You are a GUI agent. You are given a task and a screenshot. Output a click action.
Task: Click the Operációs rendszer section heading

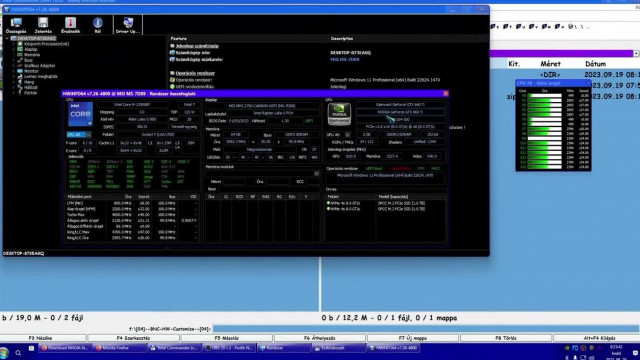tap(195, 73)
